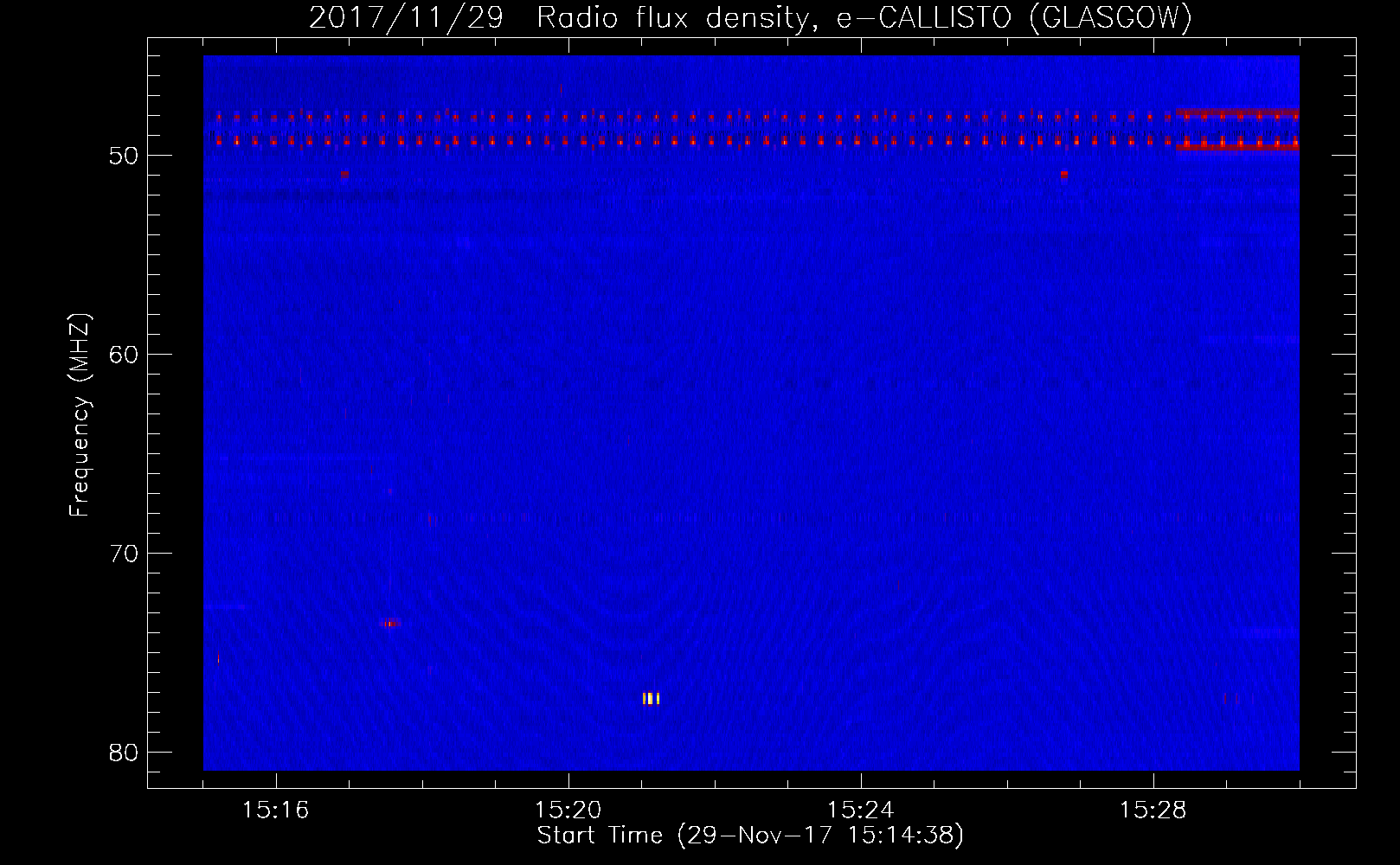Click the bright yellow burst near 77 MHz
1400x865 pixels.
[x=652, y=698]
